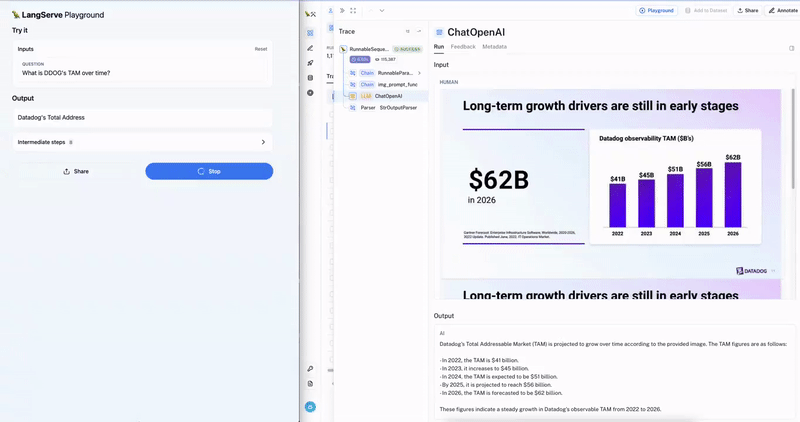This screenshot has height=422, width=800.
Task: Click the blue Stop button
Action: (x=209, y=171)
